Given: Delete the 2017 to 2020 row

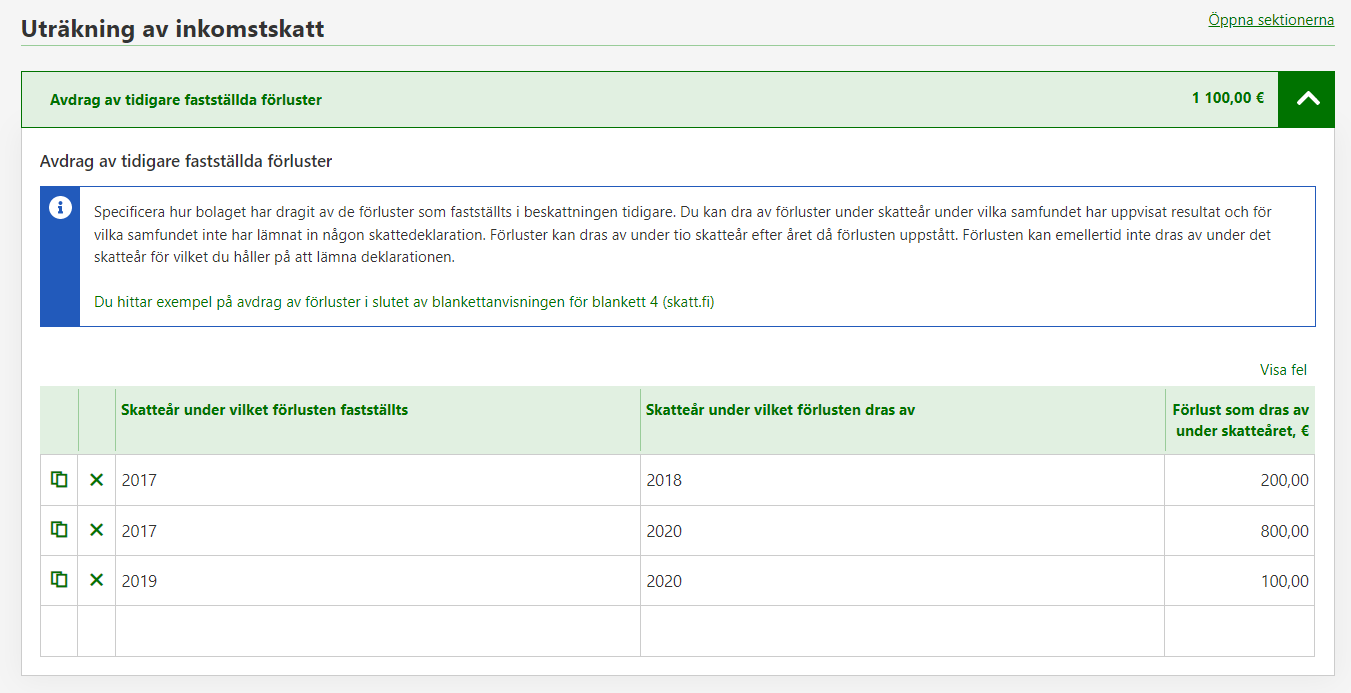Looking at the screenshot, I should pos(96,530).
